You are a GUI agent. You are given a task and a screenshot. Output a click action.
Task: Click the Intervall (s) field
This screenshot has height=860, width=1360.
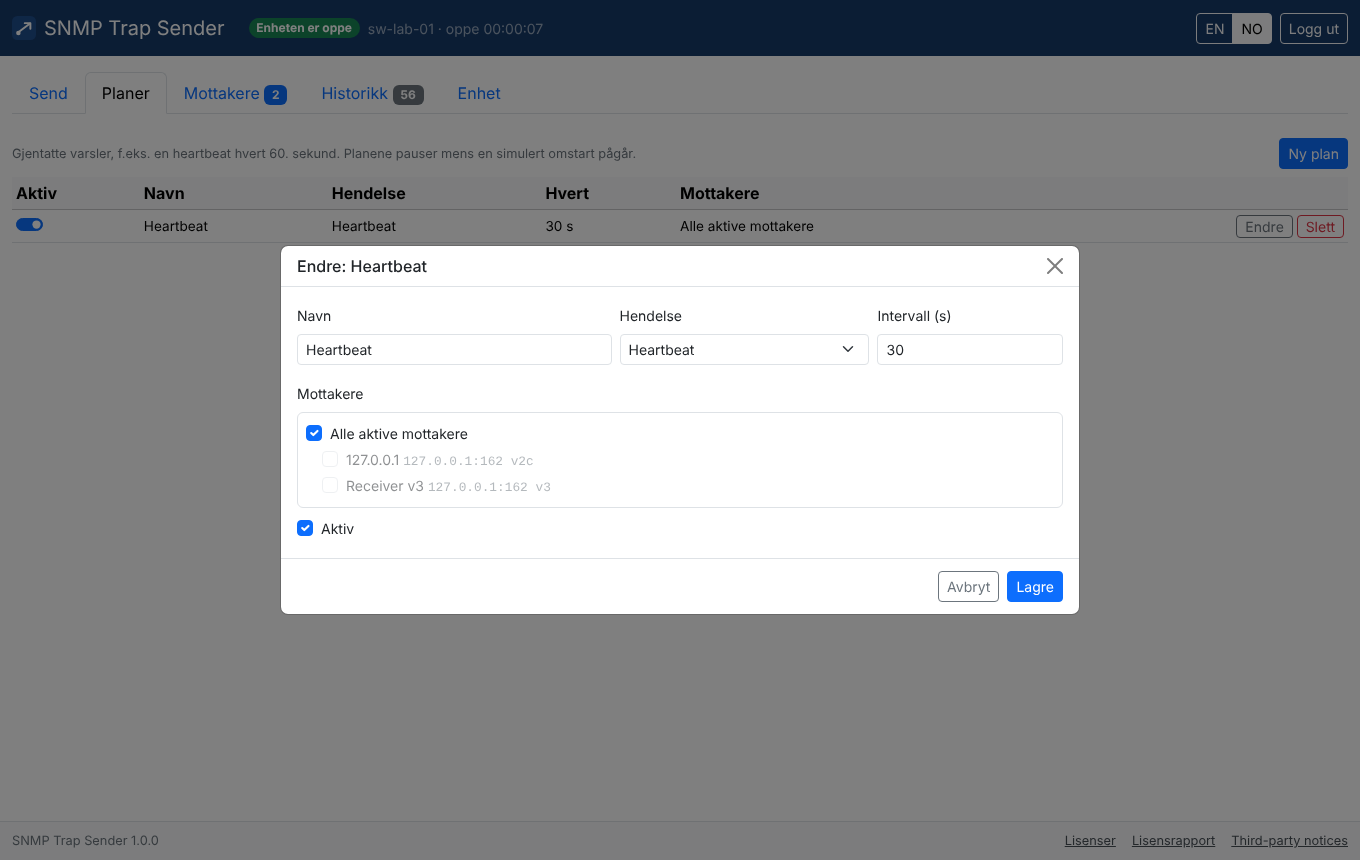970,350
